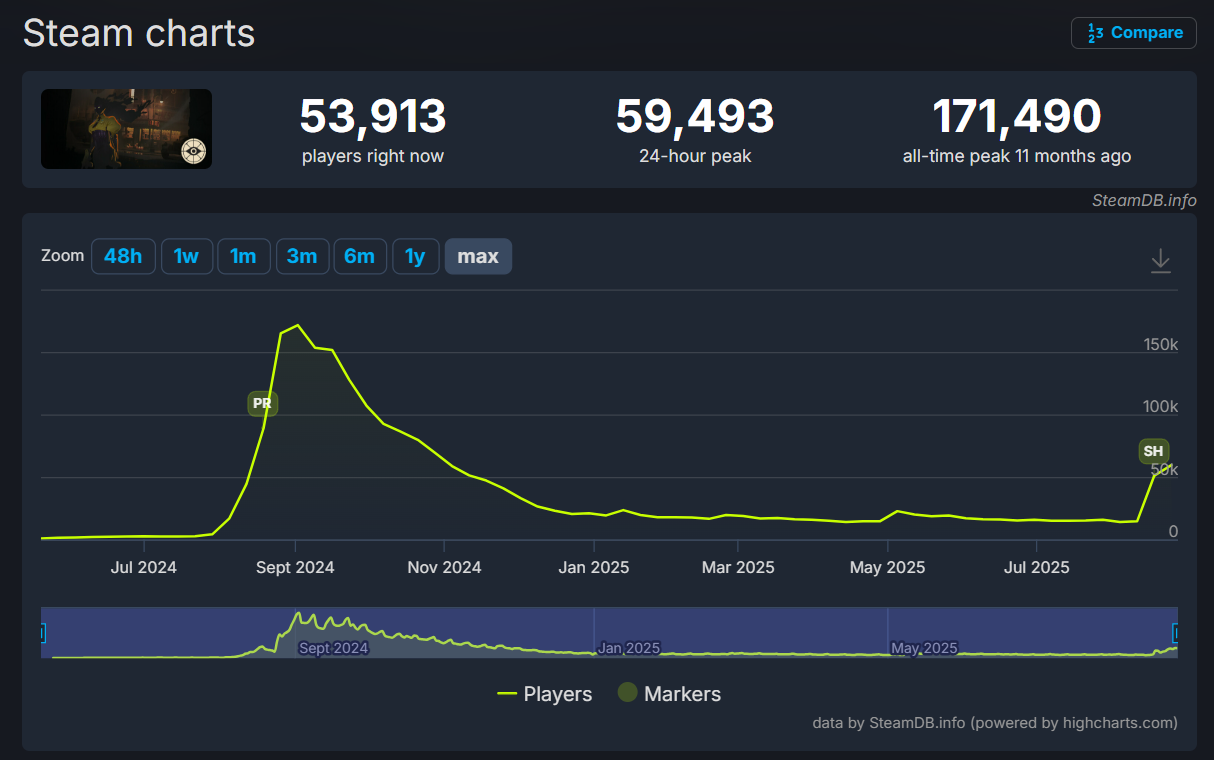Click the SH marker on the chart
This screenshot has width=1214, height=760.
[1153, 451]
